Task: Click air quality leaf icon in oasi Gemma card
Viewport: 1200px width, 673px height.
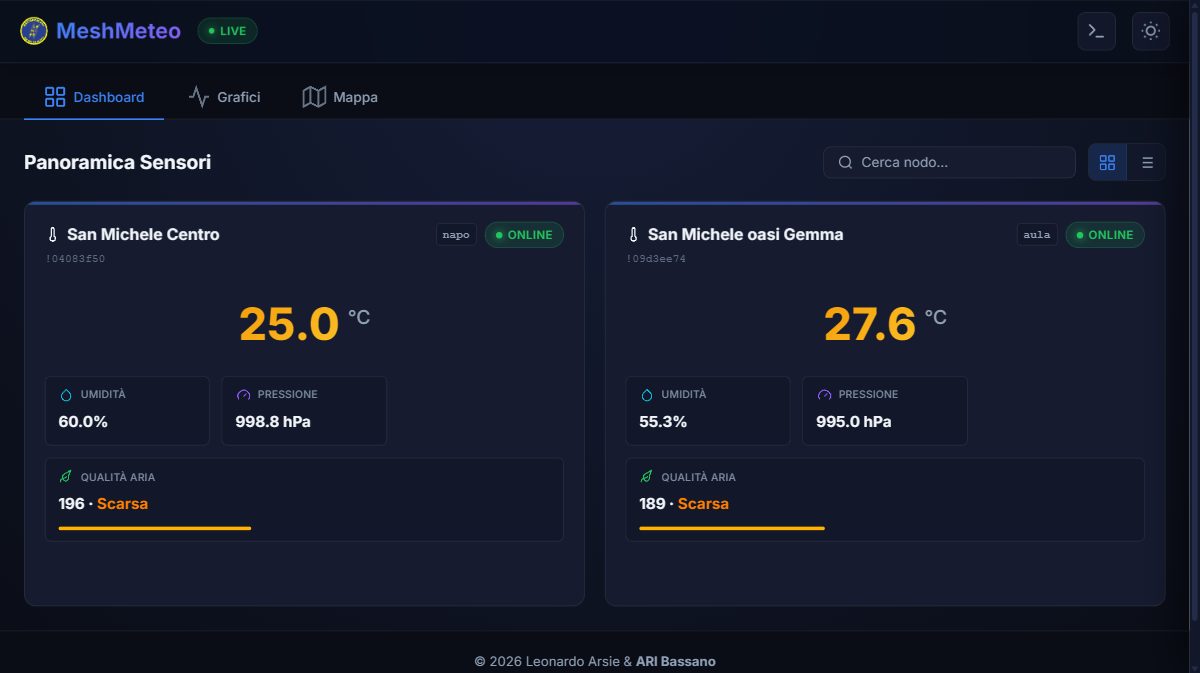Action: (646, 477)
